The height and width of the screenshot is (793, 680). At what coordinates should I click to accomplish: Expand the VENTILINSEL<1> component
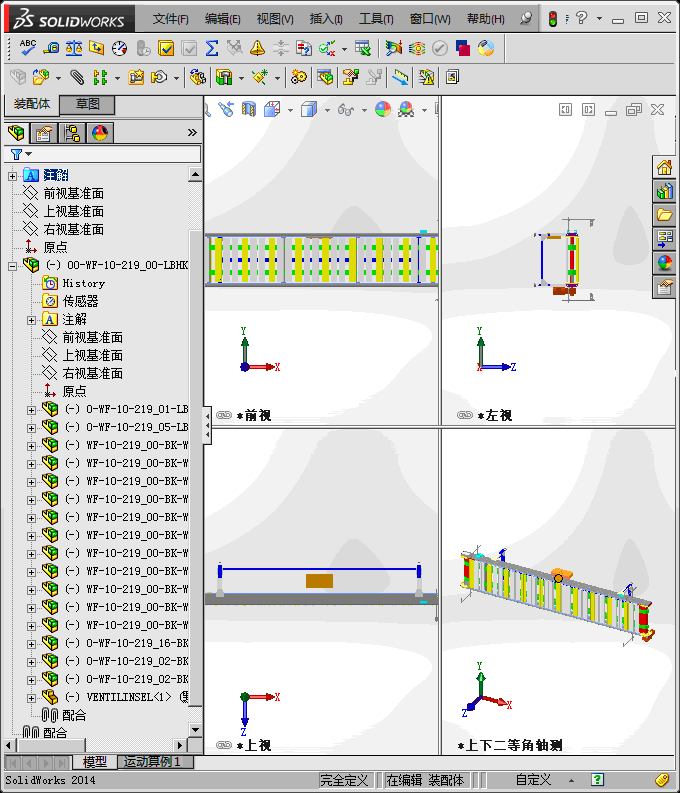click(31, 698)
